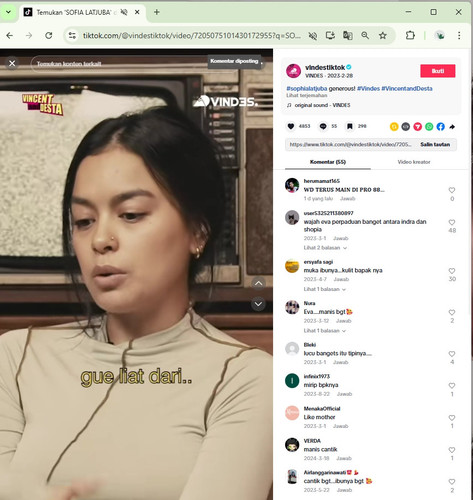473x500 pixels.
Task: Like the 'wajah eva perpaduan' comment
Action: (x=452, y=222)
